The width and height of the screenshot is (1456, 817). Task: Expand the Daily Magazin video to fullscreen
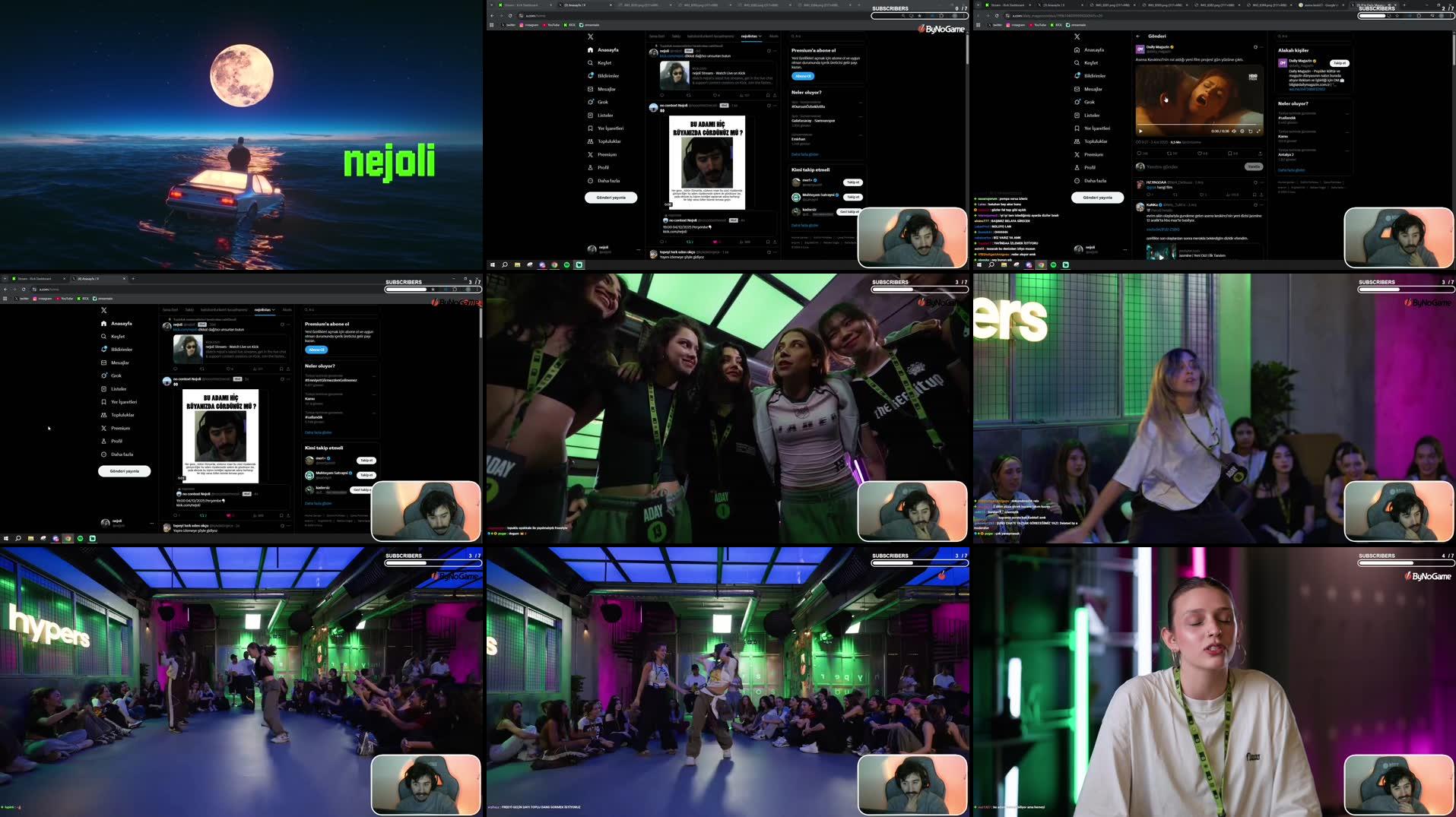coord(1258,131)
